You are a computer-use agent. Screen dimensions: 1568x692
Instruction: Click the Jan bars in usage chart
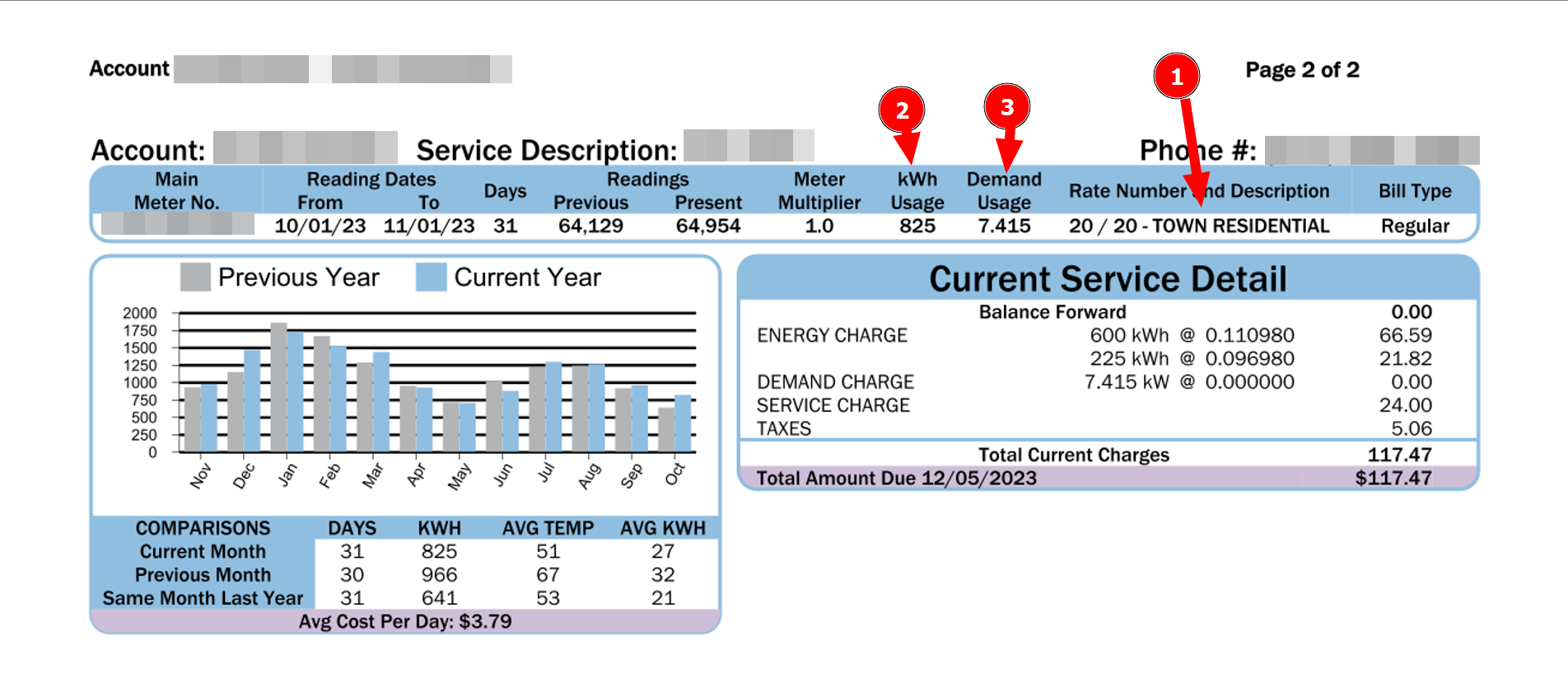click(287, 387)
